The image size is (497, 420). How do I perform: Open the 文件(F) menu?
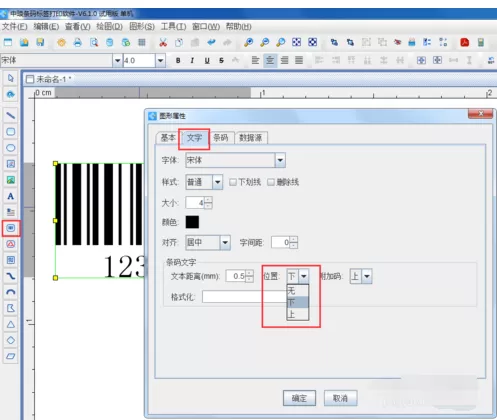pyautogui.click(x=15, y=26)
